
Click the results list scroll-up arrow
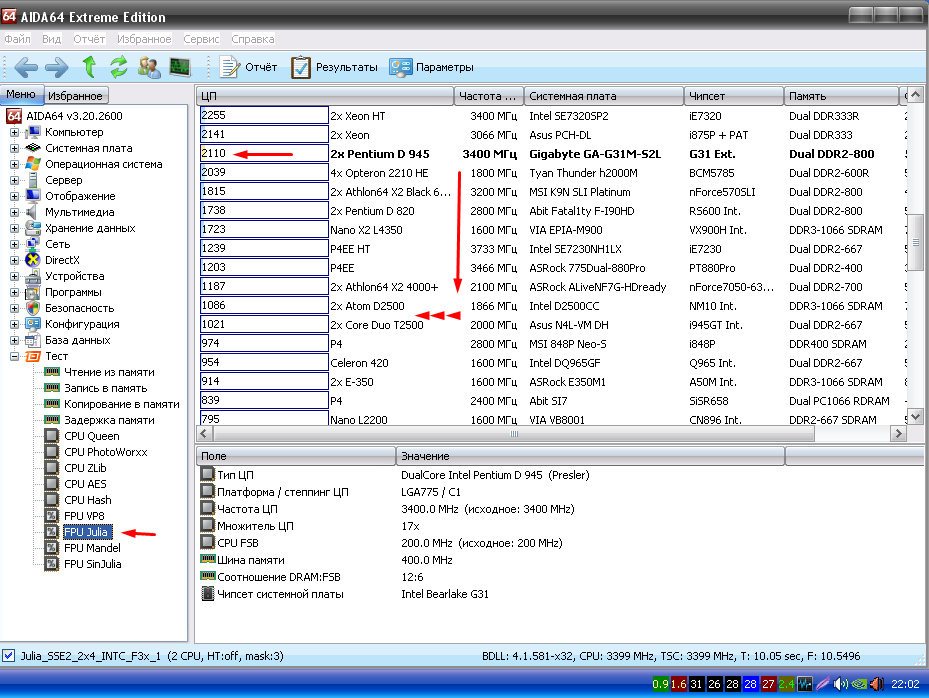[x=915, y=95]
